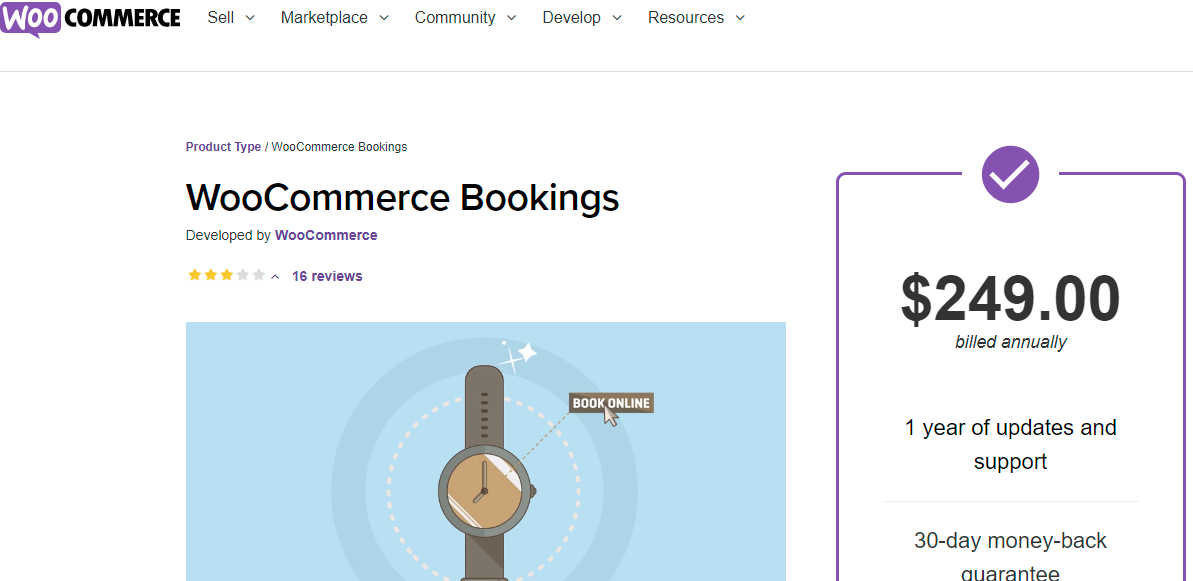Click the WooCommerce Bookings page heading

402,198
